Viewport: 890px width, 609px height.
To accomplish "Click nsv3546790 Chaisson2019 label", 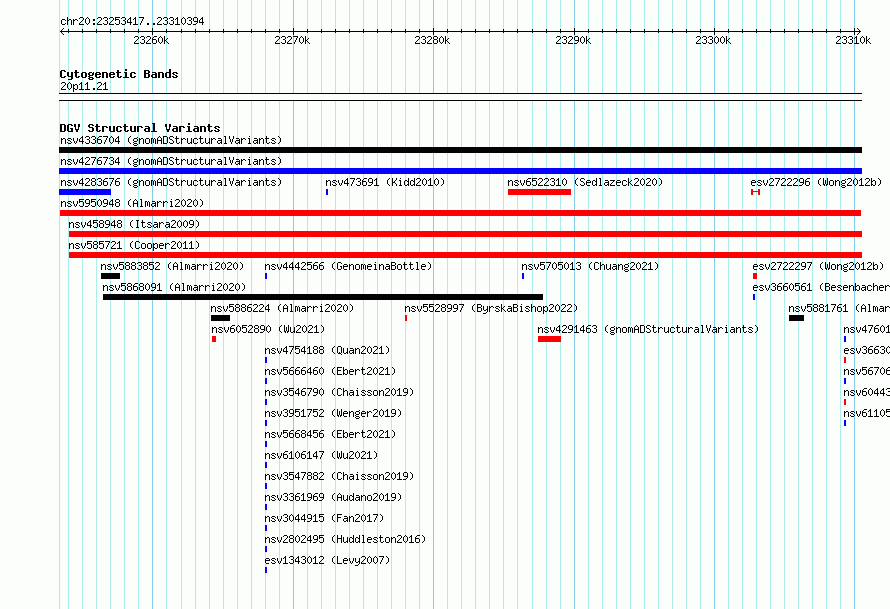I will [x=339, y=392].
